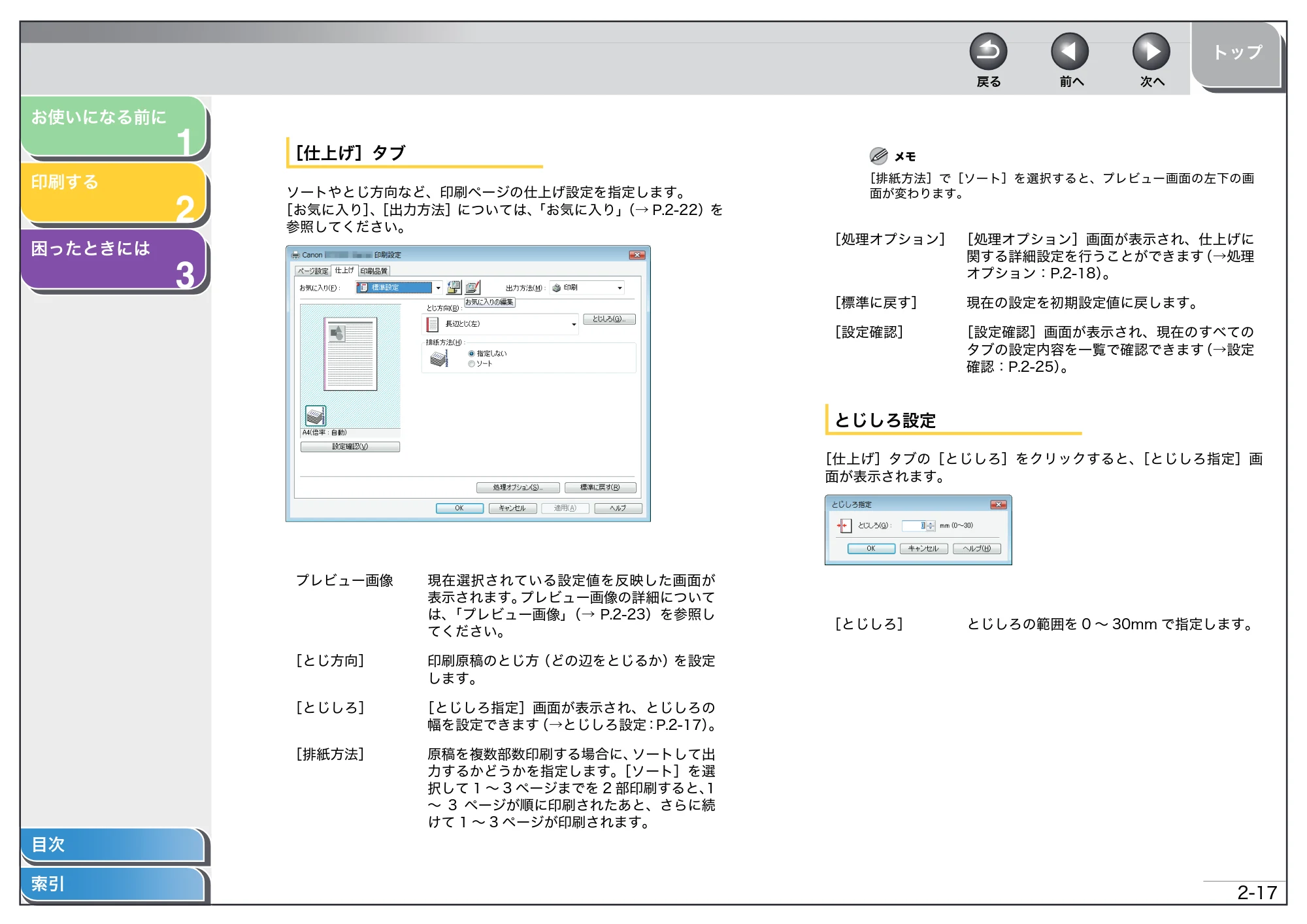
Task: Click the メモ pencil icon
Action: (878, 156)
